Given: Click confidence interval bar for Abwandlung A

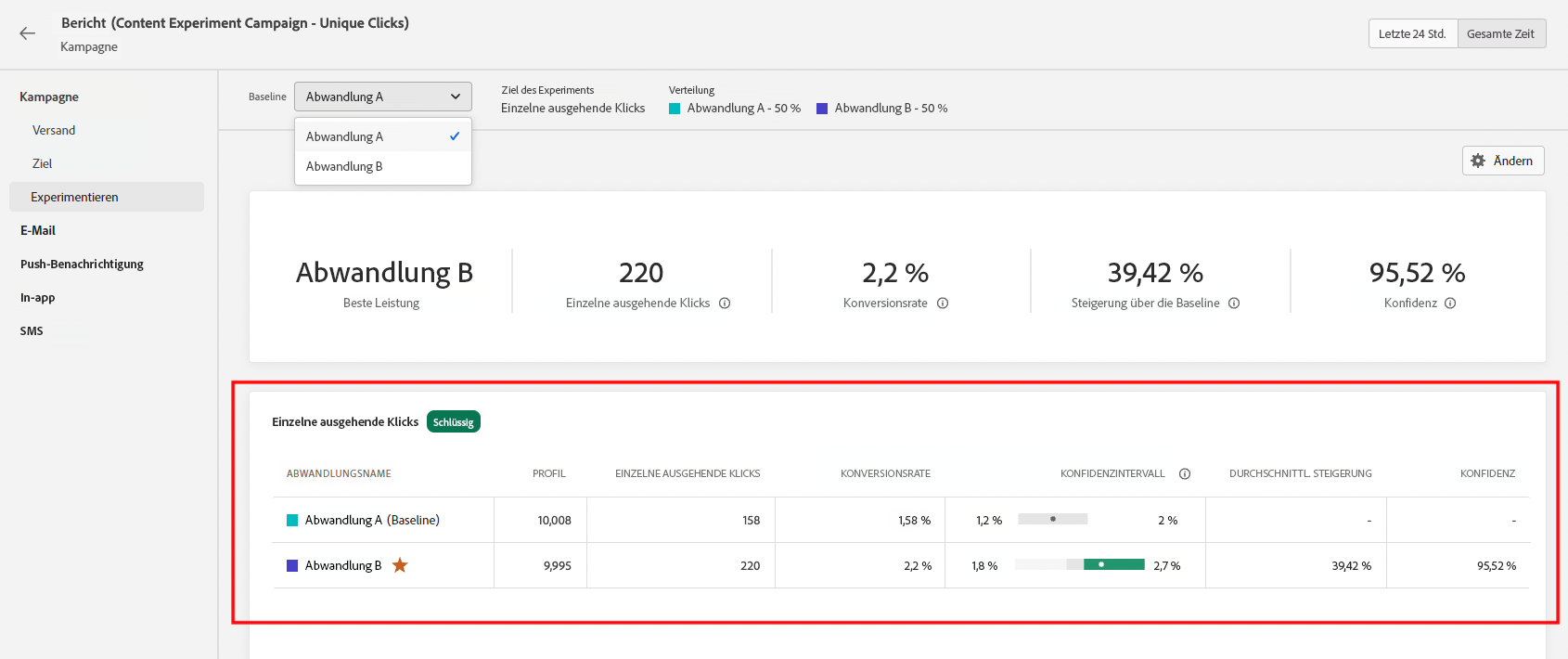Looking at the screenshot, I should 1053,519.
